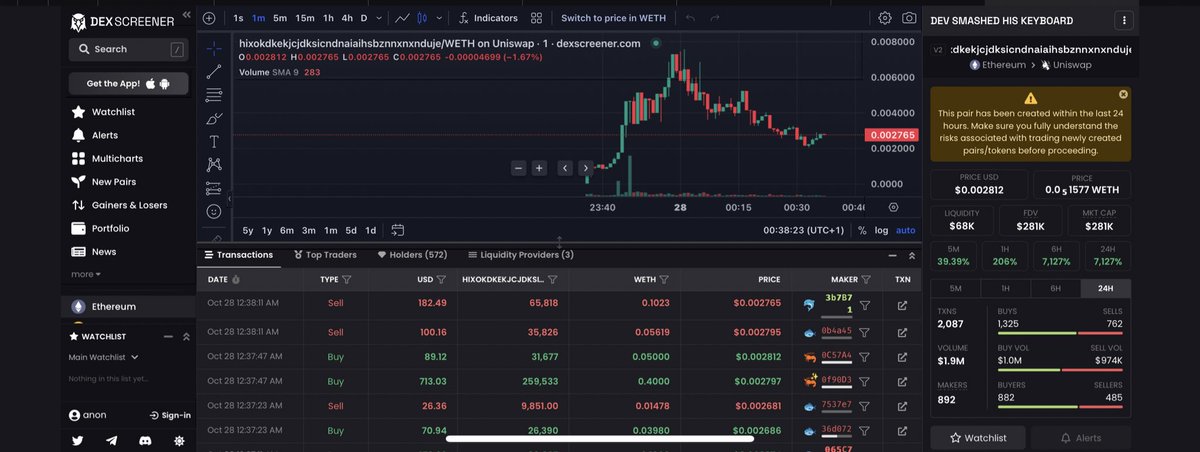Open the Fibonacci retracement tools
This screenshot has width=1200, height=452.
[x=214, y=95]
